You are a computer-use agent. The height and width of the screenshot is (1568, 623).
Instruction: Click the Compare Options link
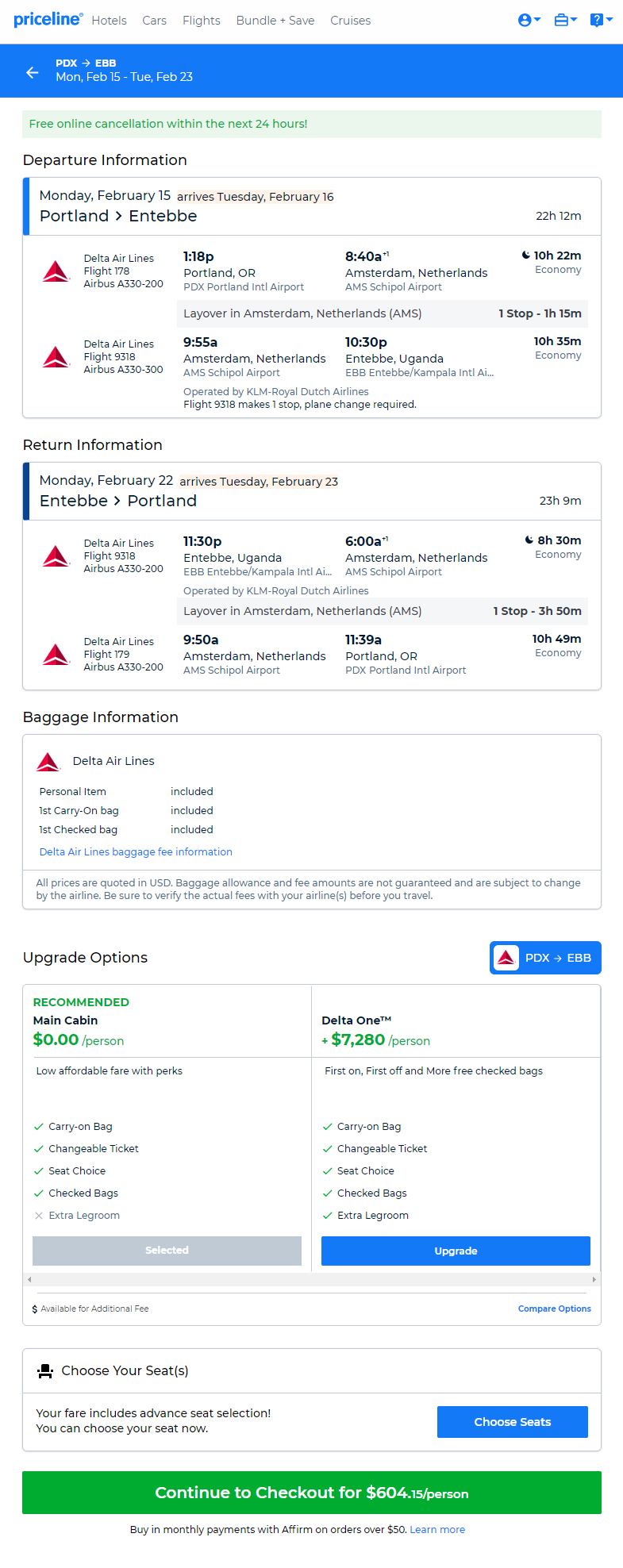click(x=555, y=1309)
